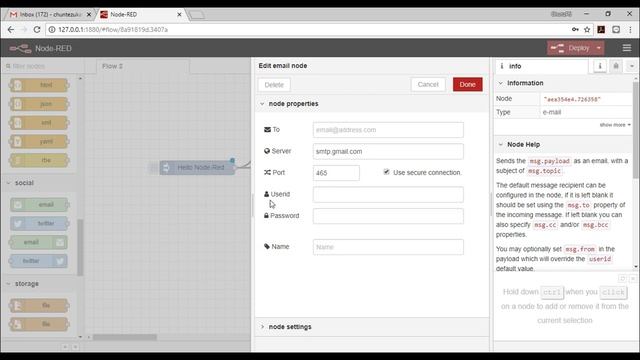This screenshot has height=360, width=640.
Task: Click the browser address bar URL
Action: (113, 29)
